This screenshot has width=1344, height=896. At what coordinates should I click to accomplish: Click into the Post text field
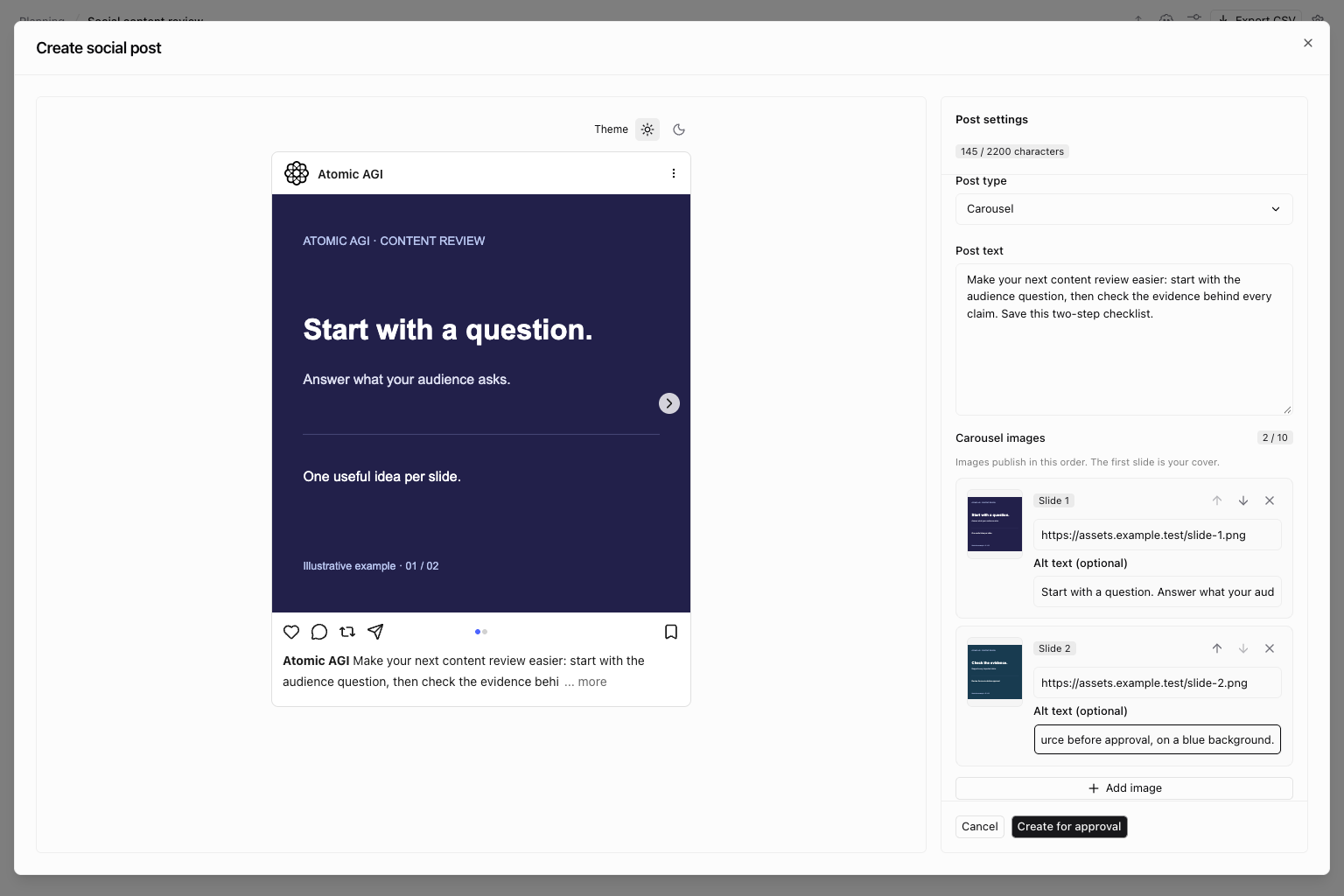tap(1124, 339)
